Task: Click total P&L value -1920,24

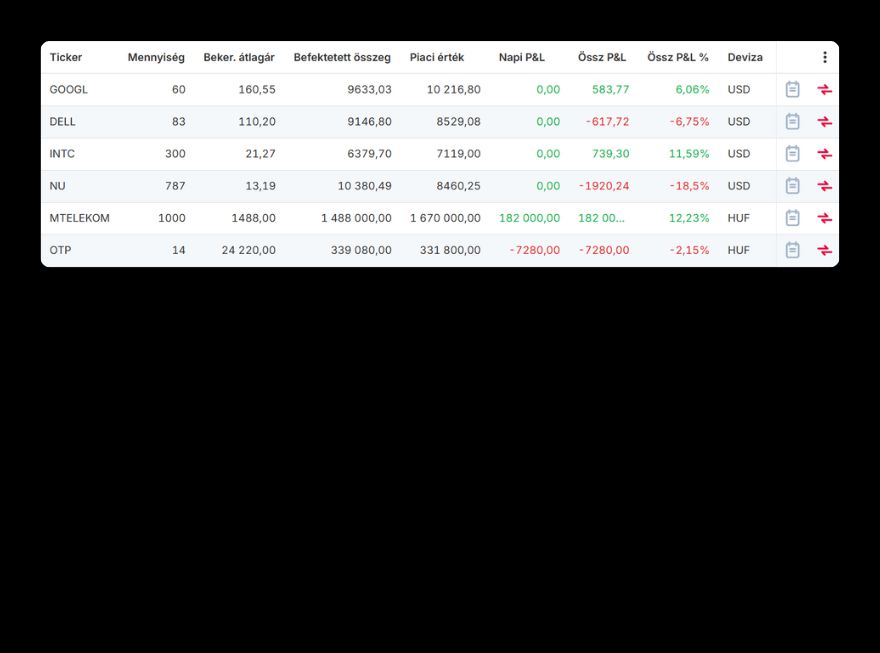Action: click(604, 186)
